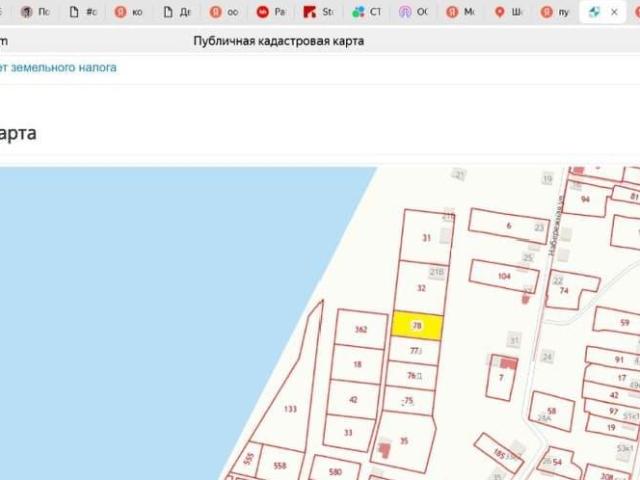Select cadastral parcel 32 on the map
This screenshot has width=640, height=480.
(x=421, y=288)
